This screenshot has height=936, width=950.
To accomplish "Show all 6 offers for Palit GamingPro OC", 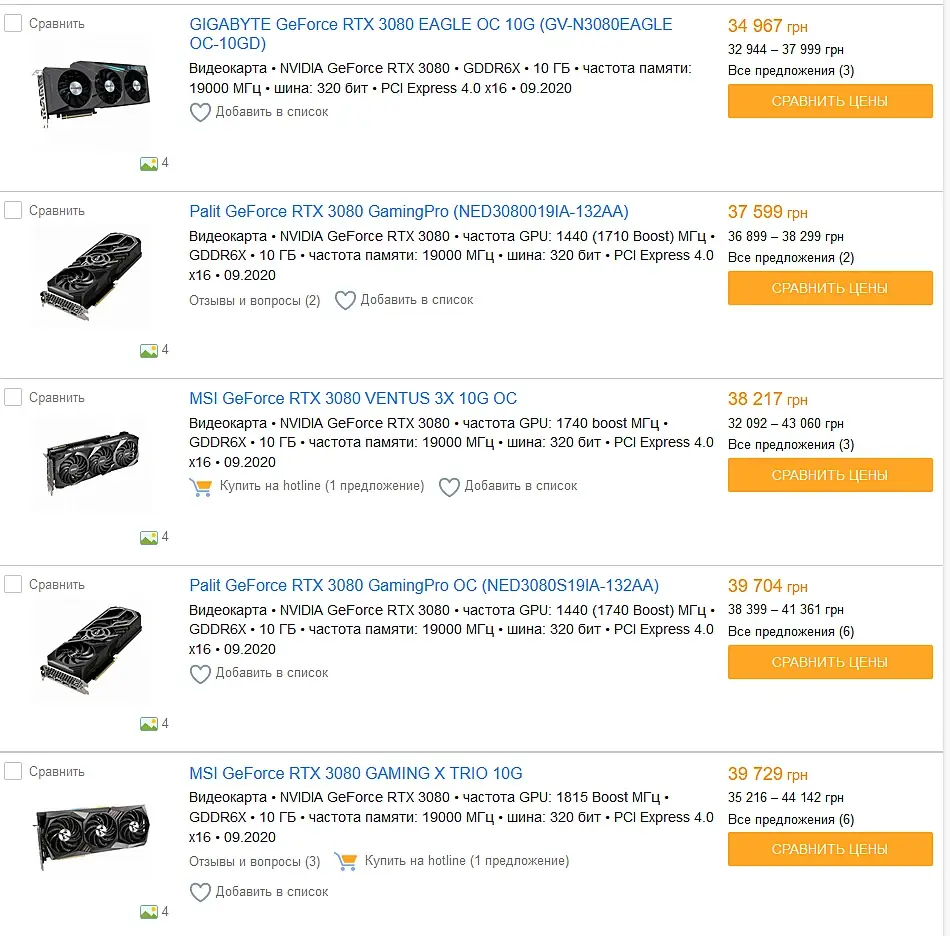I will tap(791, 632).
